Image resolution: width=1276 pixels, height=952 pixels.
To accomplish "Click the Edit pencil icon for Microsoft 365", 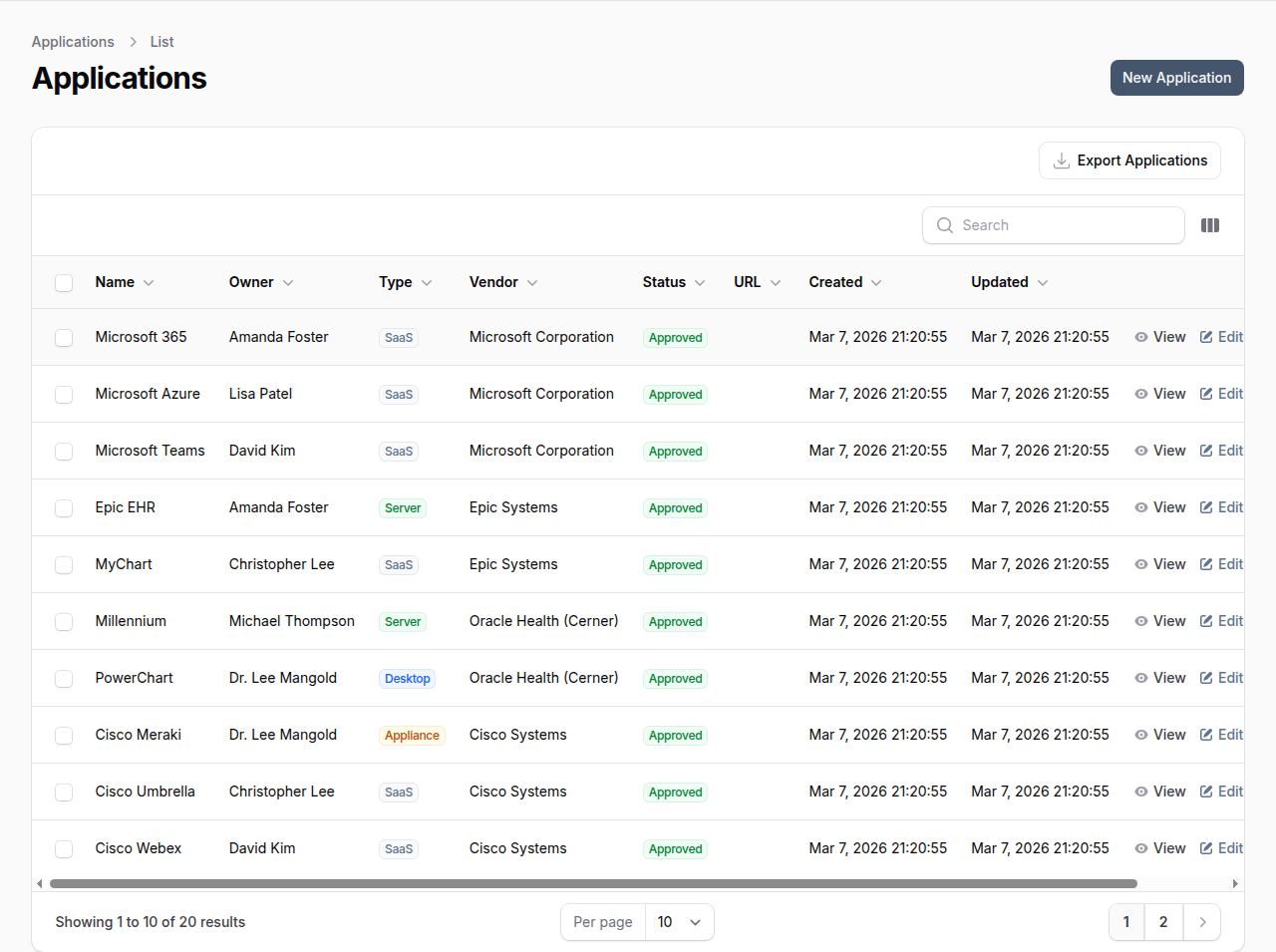I will (1206, 337).
